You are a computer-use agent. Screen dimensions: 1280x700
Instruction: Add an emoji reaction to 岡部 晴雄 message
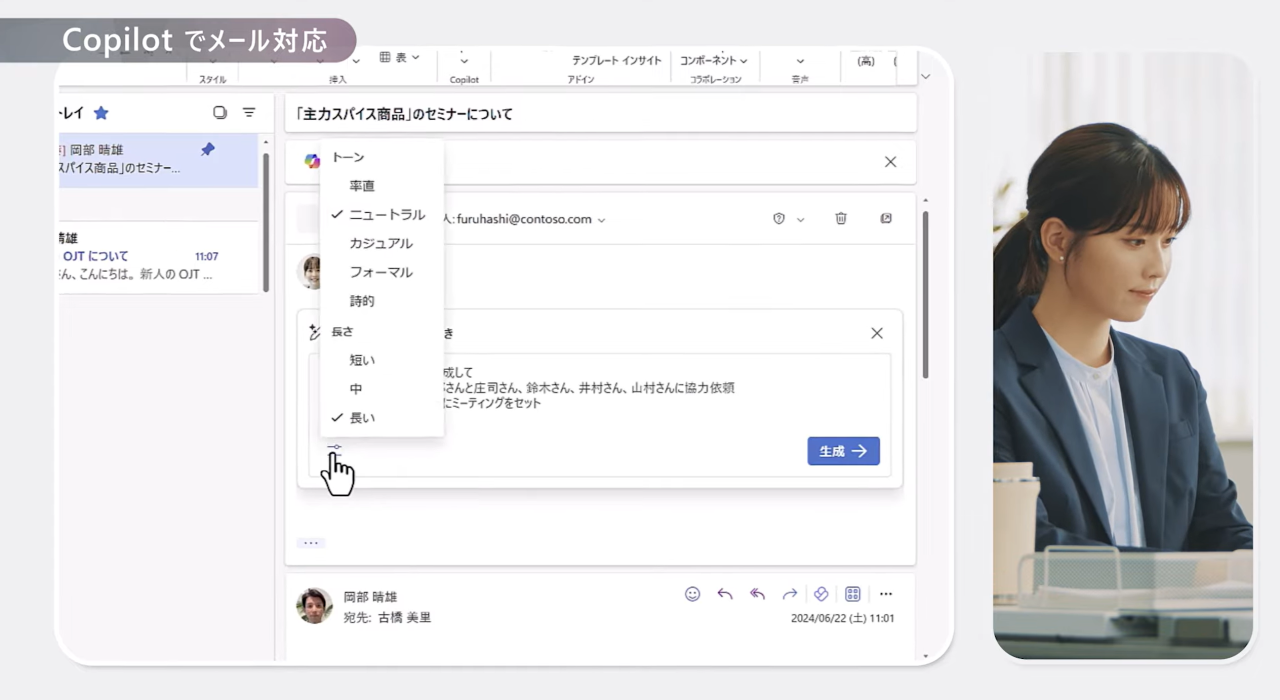(692, 594)
